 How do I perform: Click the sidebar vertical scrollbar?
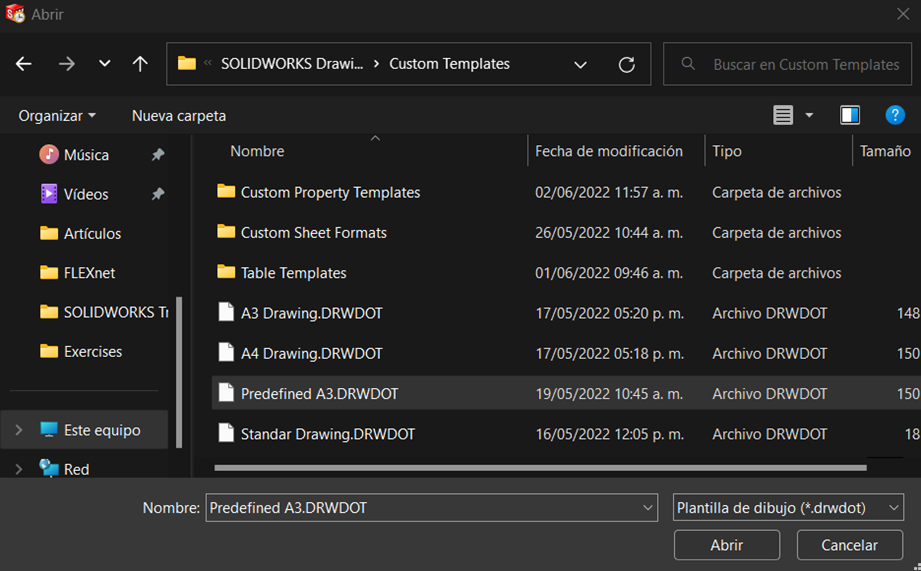click(x=179, y=372)
